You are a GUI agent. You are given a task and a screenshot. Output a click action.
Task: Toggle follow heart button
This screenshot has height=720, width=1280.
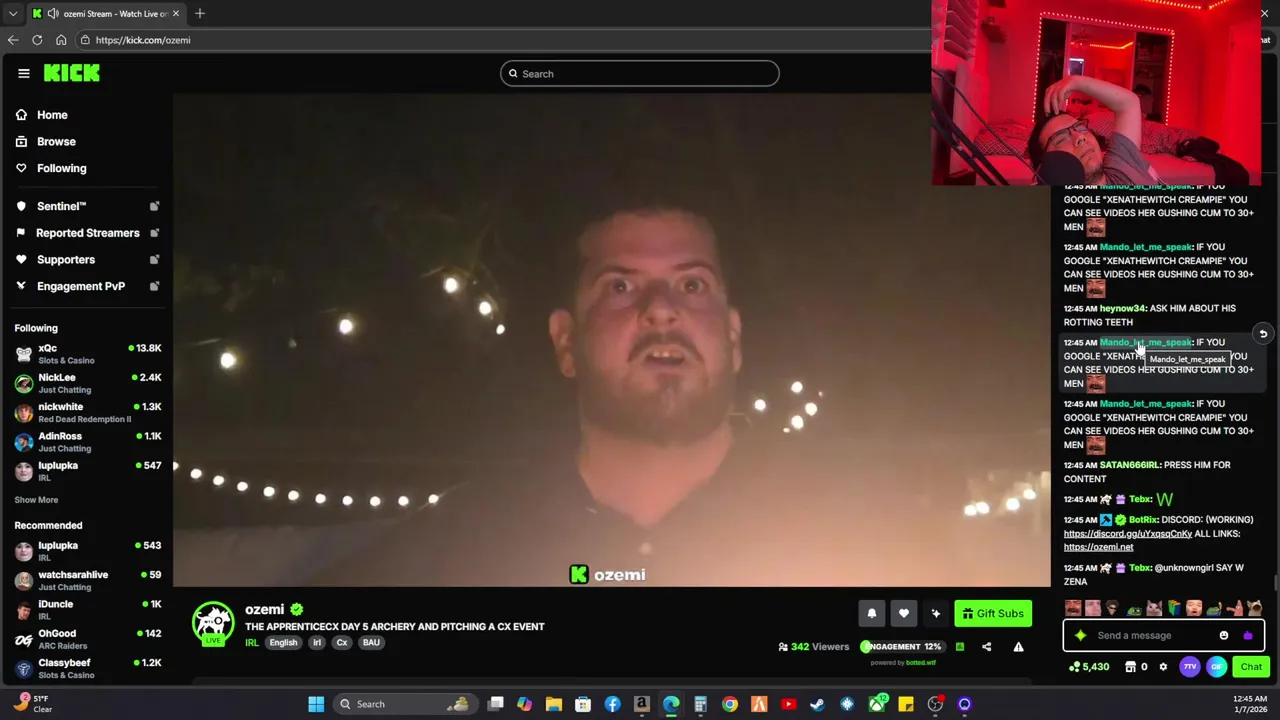[903, 614]
